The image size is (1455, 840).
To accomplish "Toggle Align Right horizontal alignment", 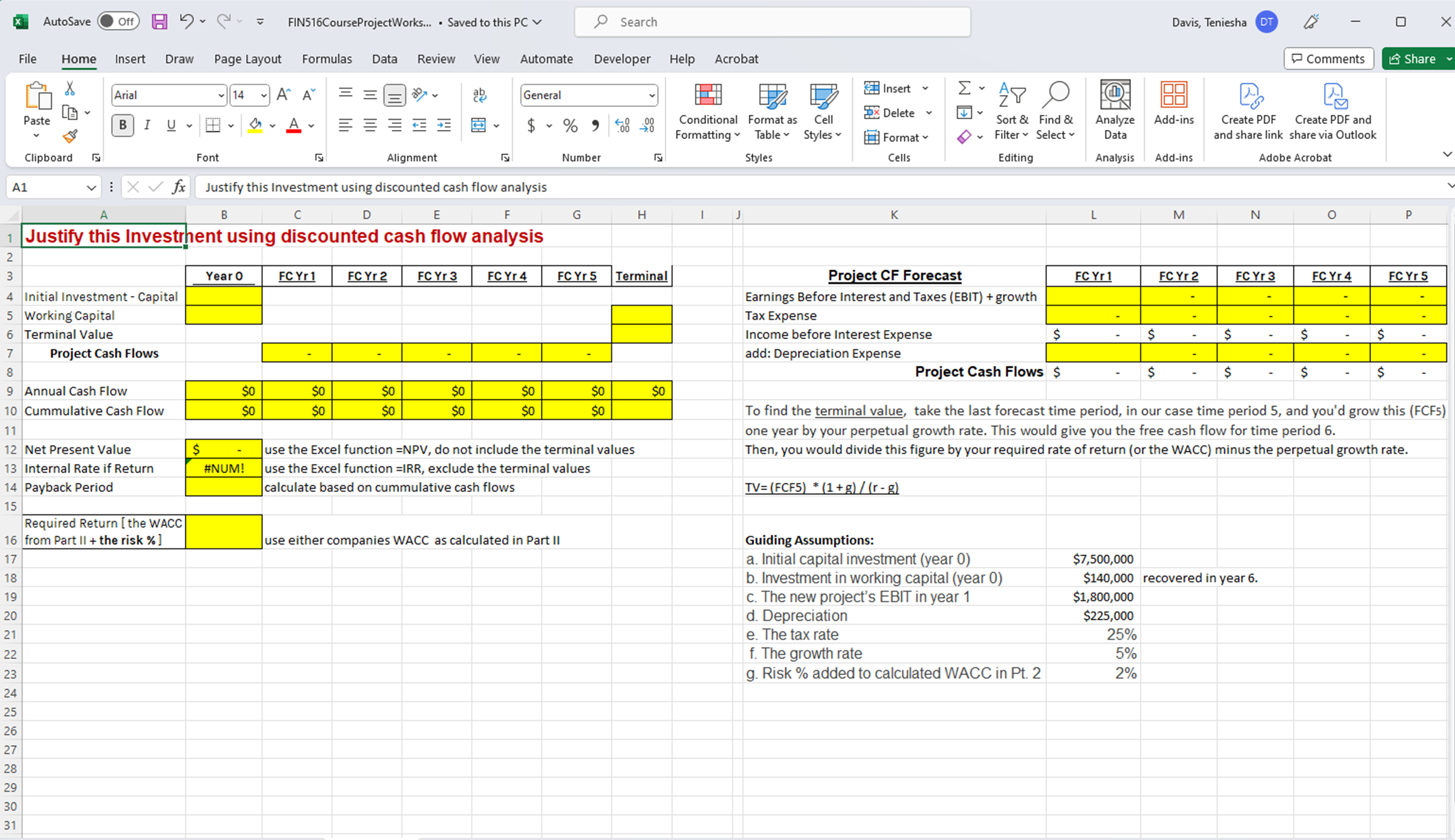I will pos(395,125).
